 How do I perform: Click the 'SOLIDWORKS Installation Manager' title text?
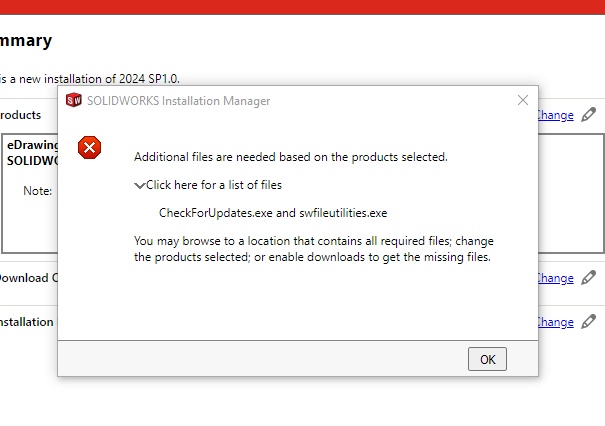coord(178,101)
